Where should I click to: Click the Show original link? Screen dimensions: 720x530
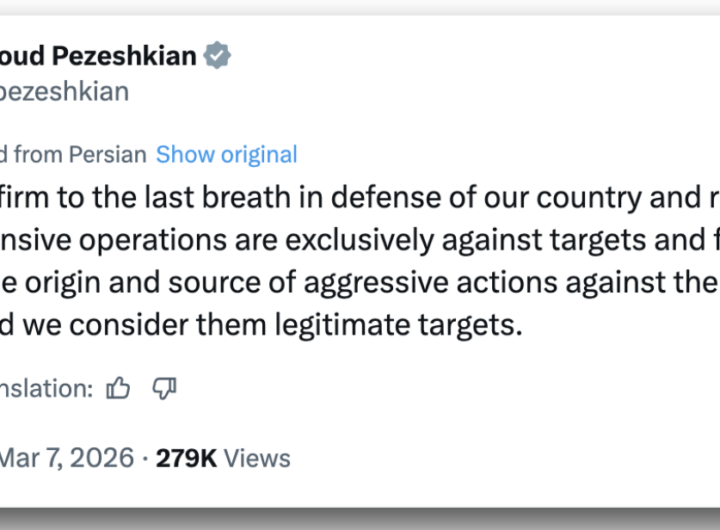pos(226,154)
